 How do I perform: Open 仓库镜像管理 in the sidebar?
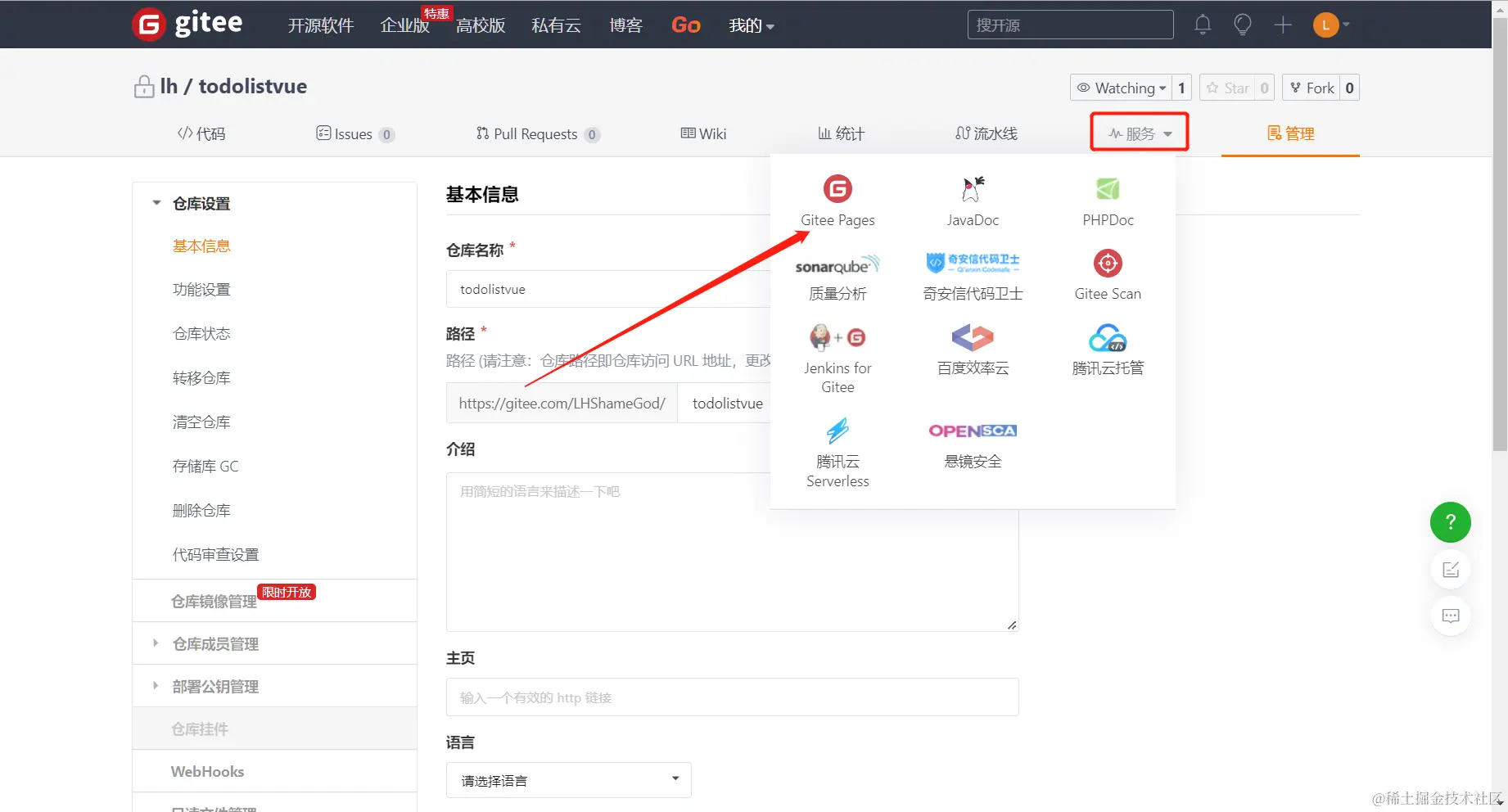click(214, 602)
